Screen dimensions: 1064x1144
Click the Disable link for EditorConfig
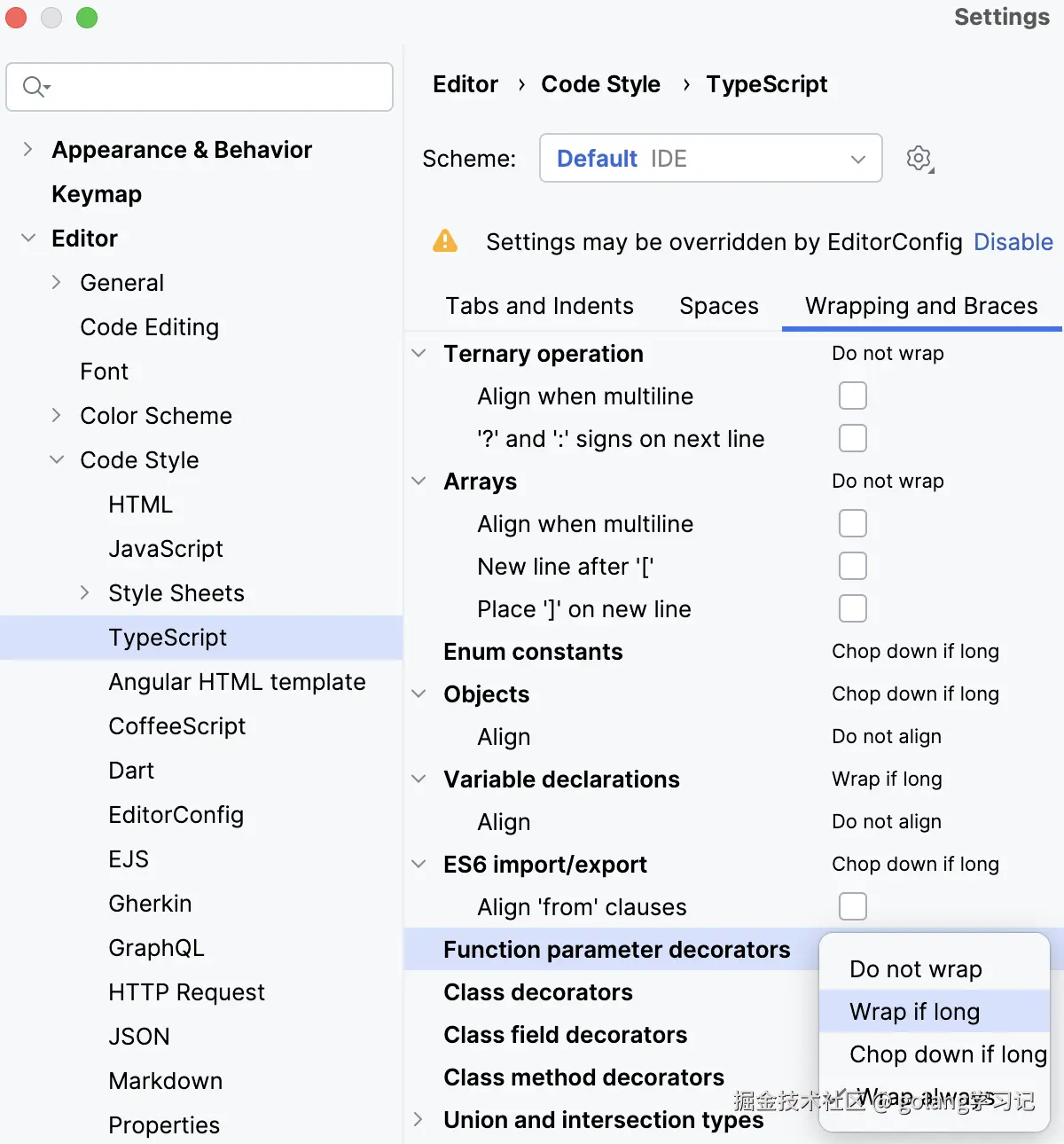[x=1013, y=241]
